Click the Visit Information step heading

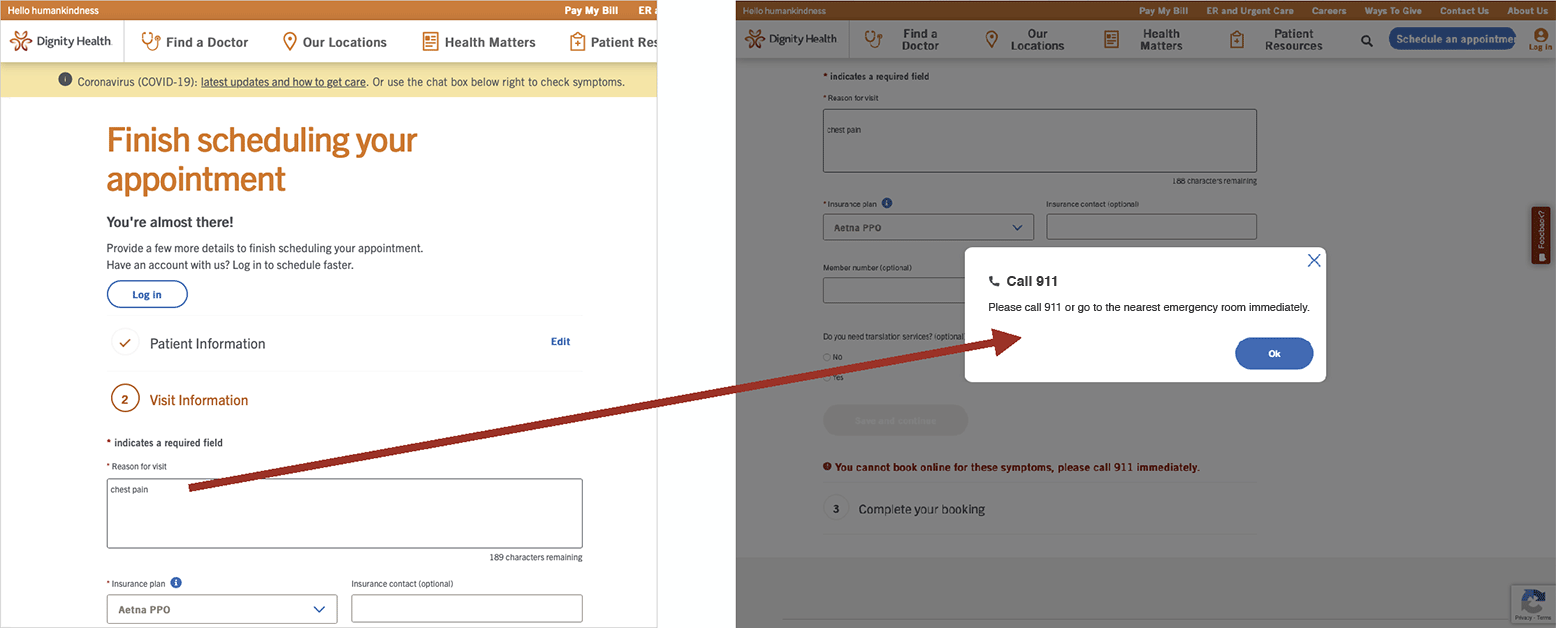coord(199,400)
